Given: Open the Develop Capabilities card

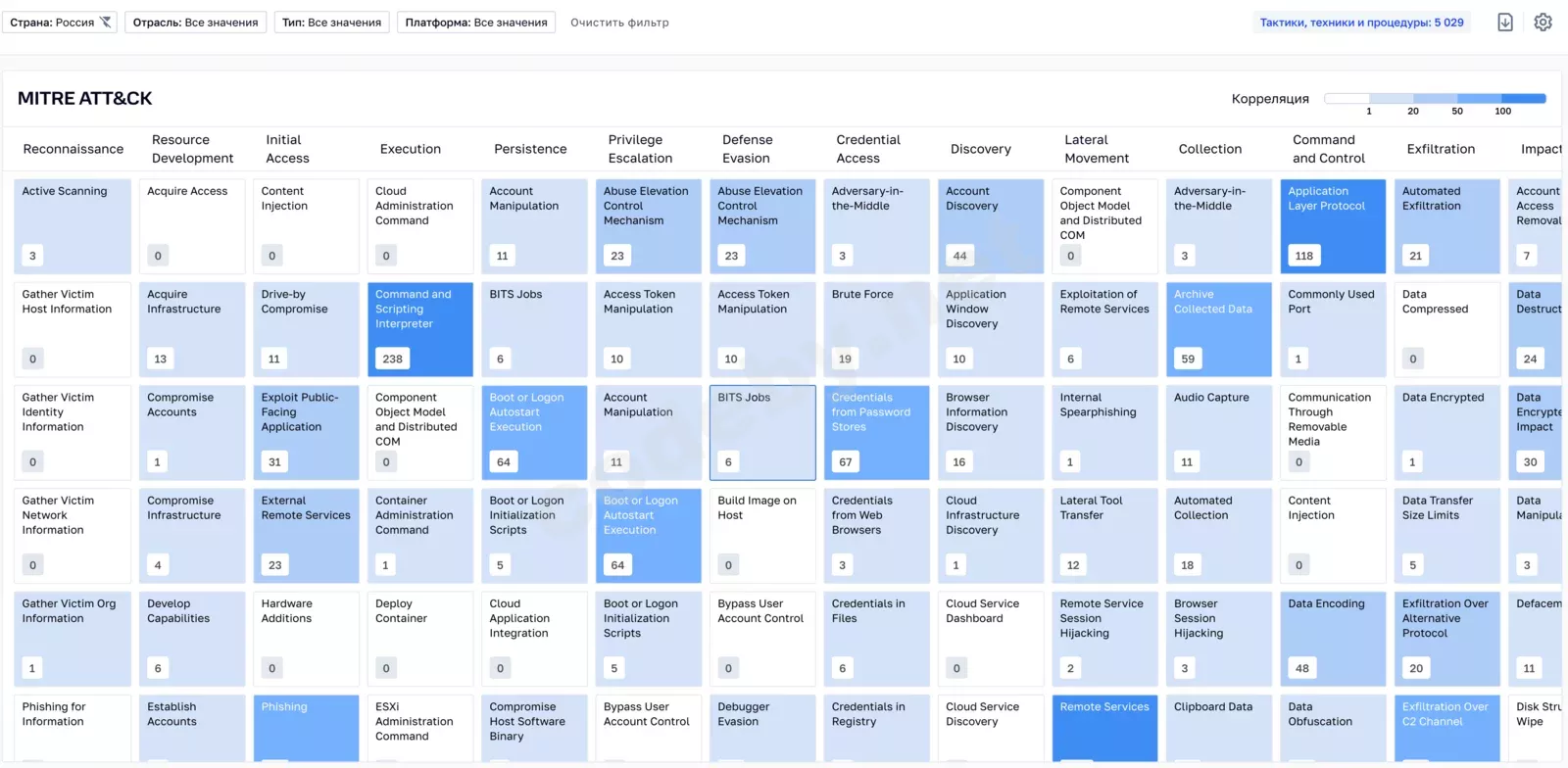Looking at the screenshot, I should 192,639.
